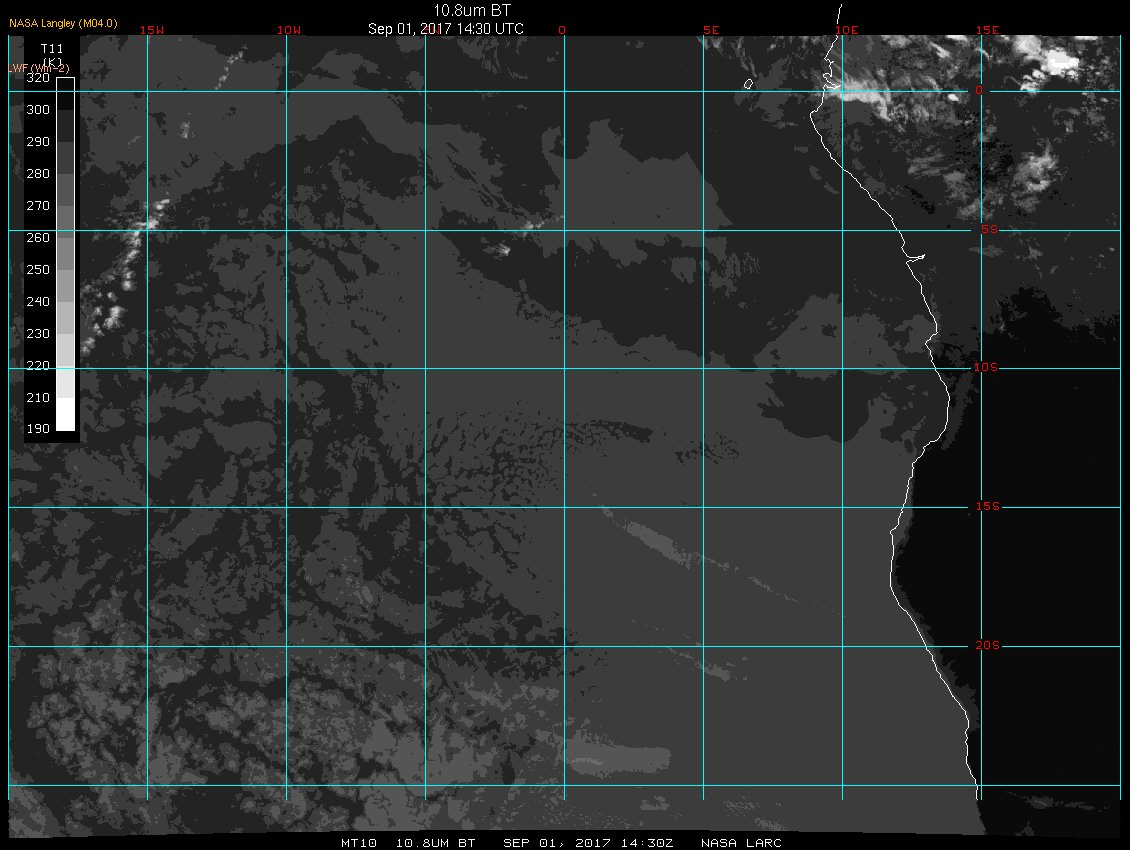Screen dimensions: 1130x850
Task: Click the Sep 01, 2017 14:30 UTC timestamp
Action: tap(446, 29)
